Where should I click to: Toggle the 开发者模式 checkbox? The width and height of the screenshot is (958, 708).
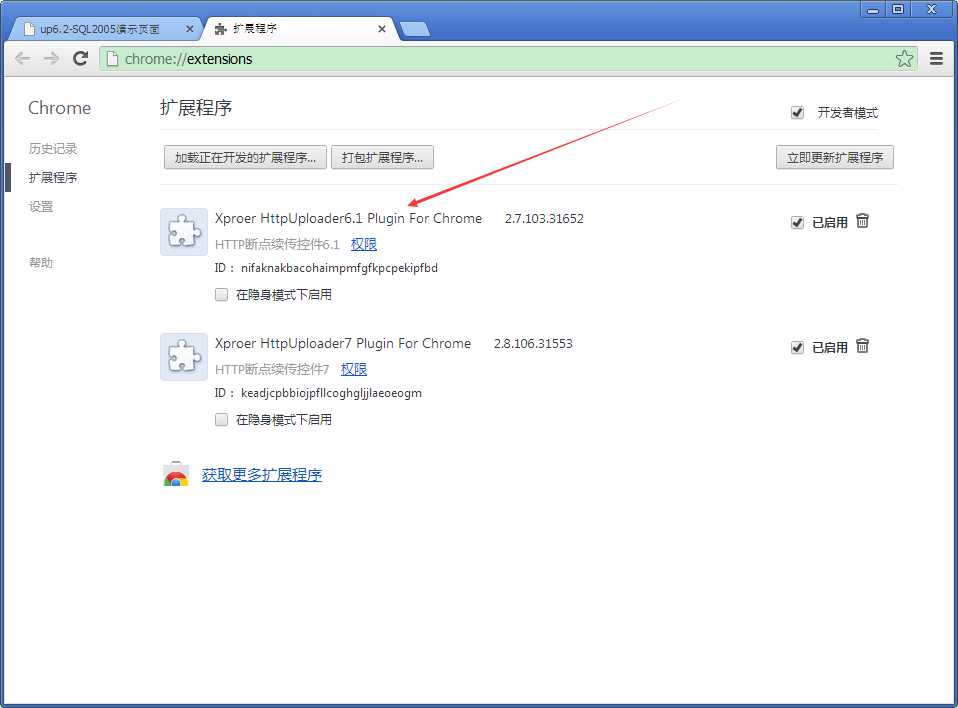pos(797,112)
